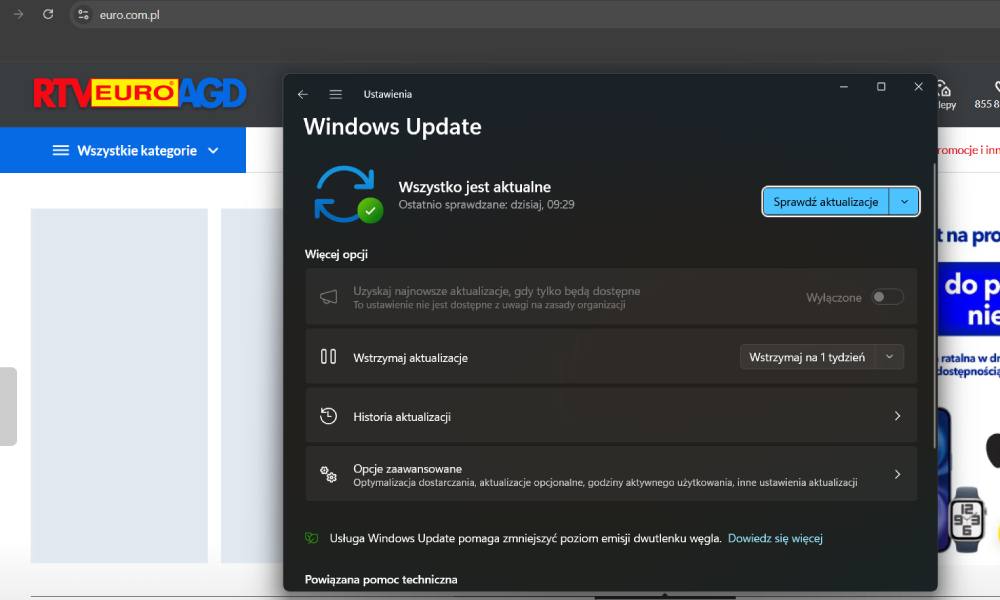
Task: Open the Settings hamburger navigation menu
Action: pos(336,94)
